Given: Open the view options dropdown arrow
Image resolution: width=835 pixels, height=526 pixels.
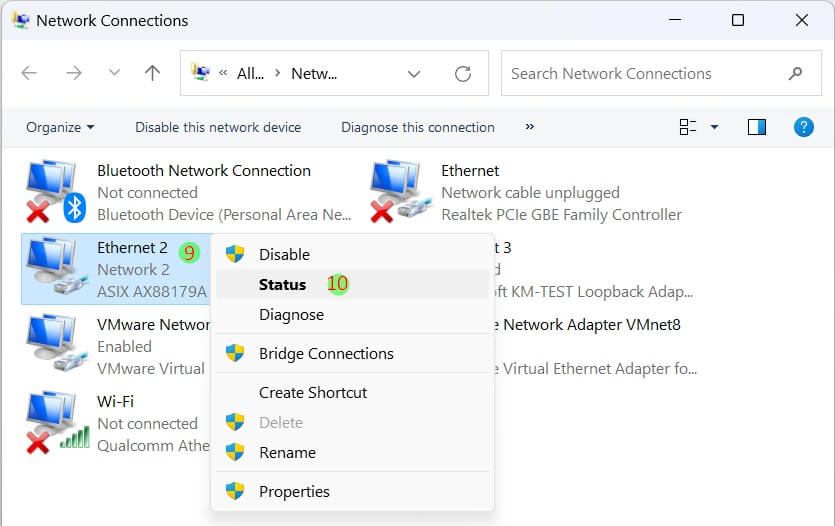Looking at the screenshot, I should pos(714,127).
